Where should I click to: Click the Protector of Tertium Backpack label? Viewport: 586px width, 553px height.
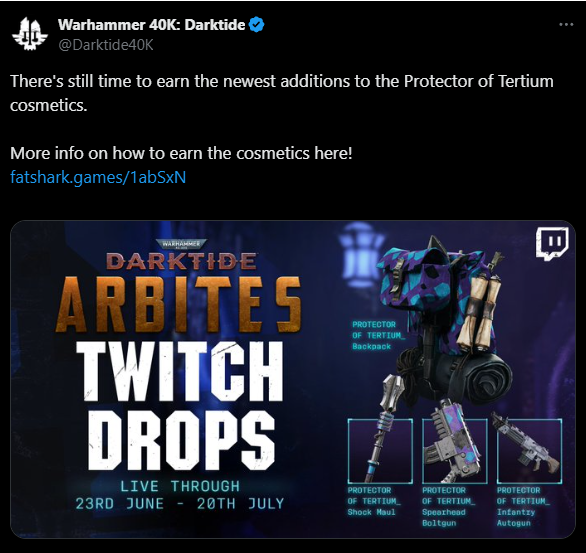(378, 335)
